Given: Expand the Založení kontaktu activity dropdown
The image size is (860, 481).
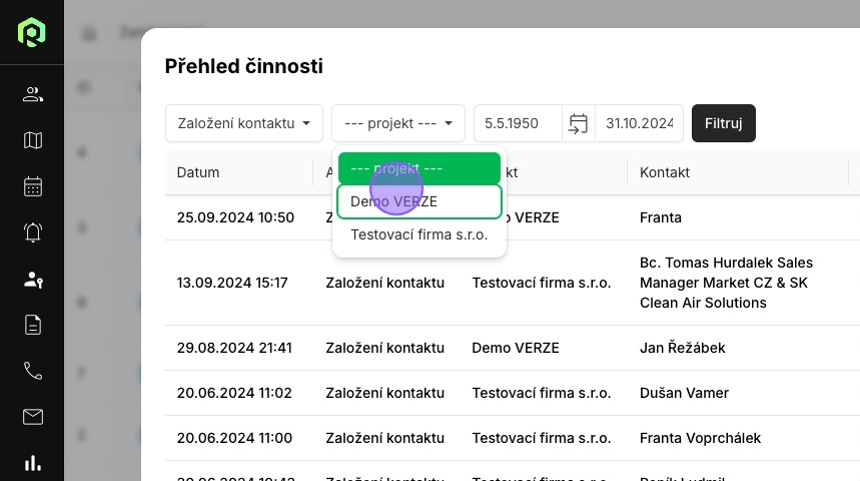Looking at the screenshot, I should point(244,123).
